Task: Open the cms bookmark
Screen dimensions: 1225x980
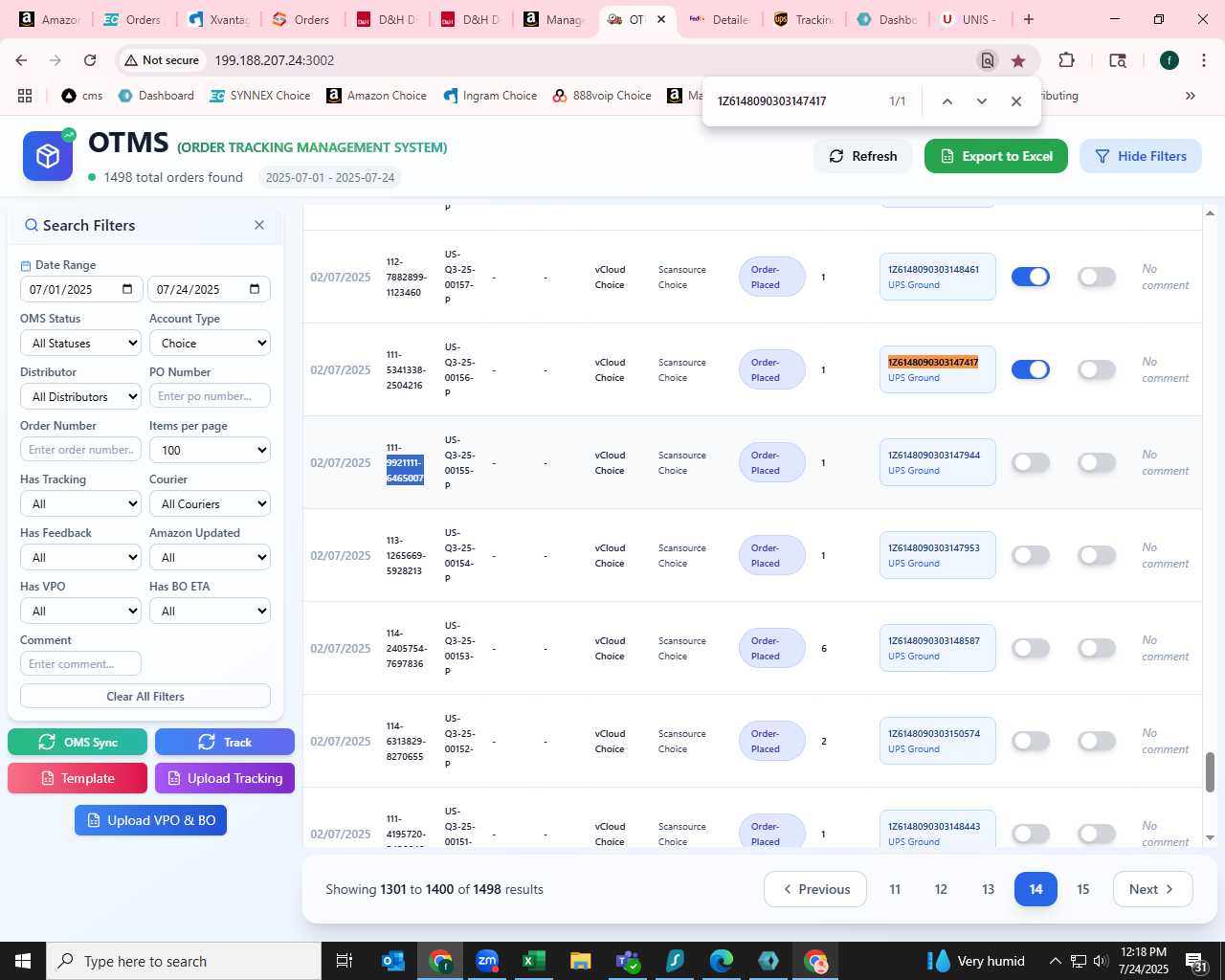Action: click(82, 96)
